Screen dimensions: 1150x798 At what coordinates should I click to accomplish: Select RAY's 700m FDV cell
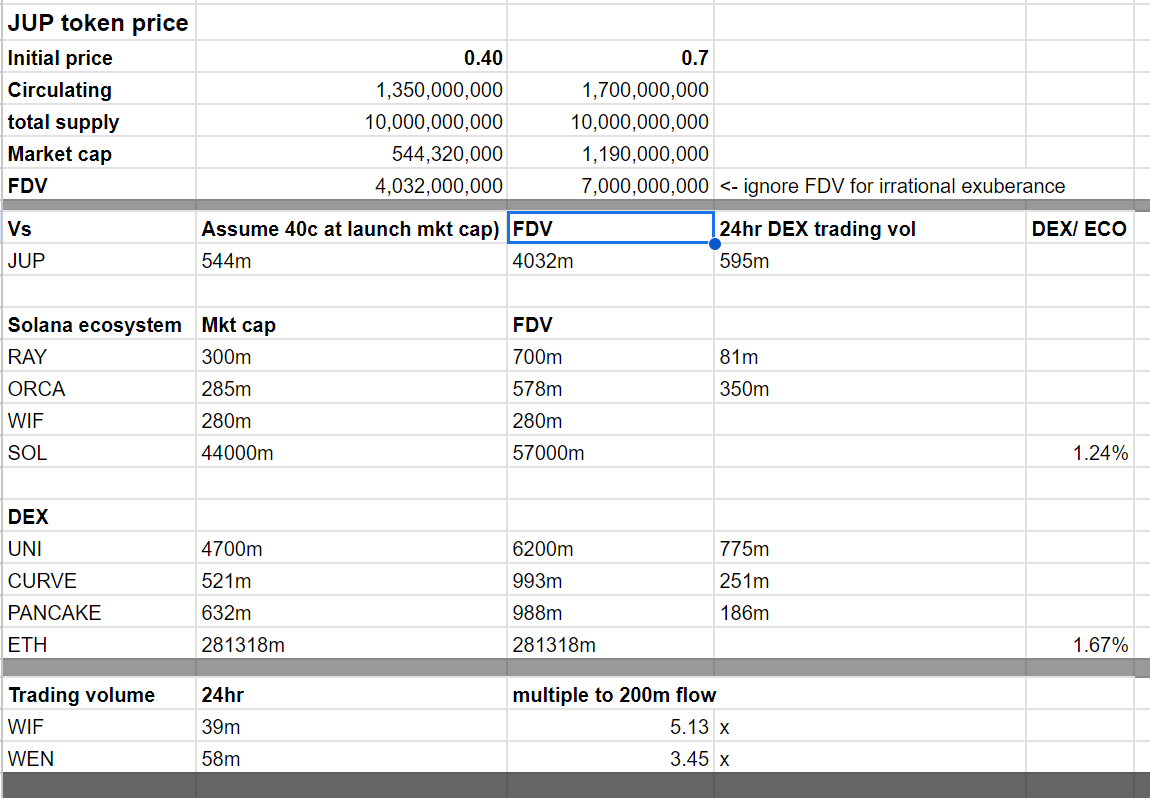tap(610, 356)
